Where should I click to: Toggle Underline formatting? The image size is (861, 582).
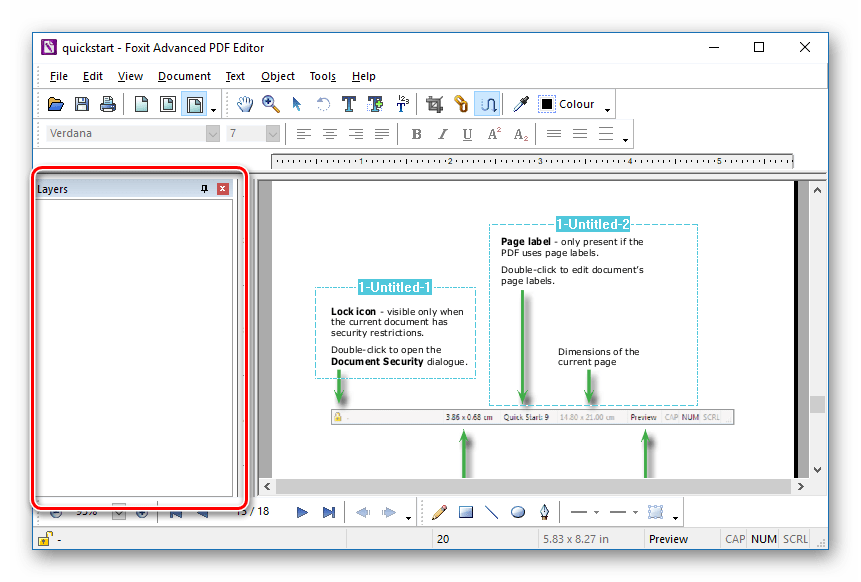click(x=467, y=134)
